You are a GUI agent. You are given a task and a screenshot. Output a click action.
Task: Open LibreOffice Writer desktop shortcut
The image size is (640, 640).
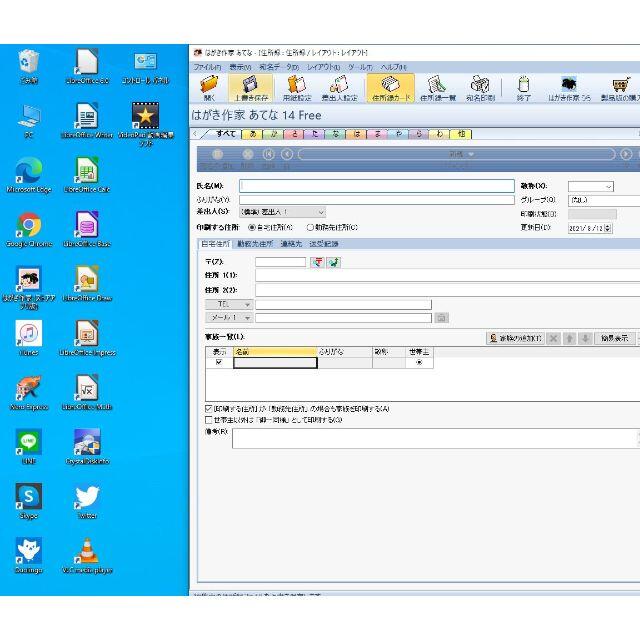point(87,120)
